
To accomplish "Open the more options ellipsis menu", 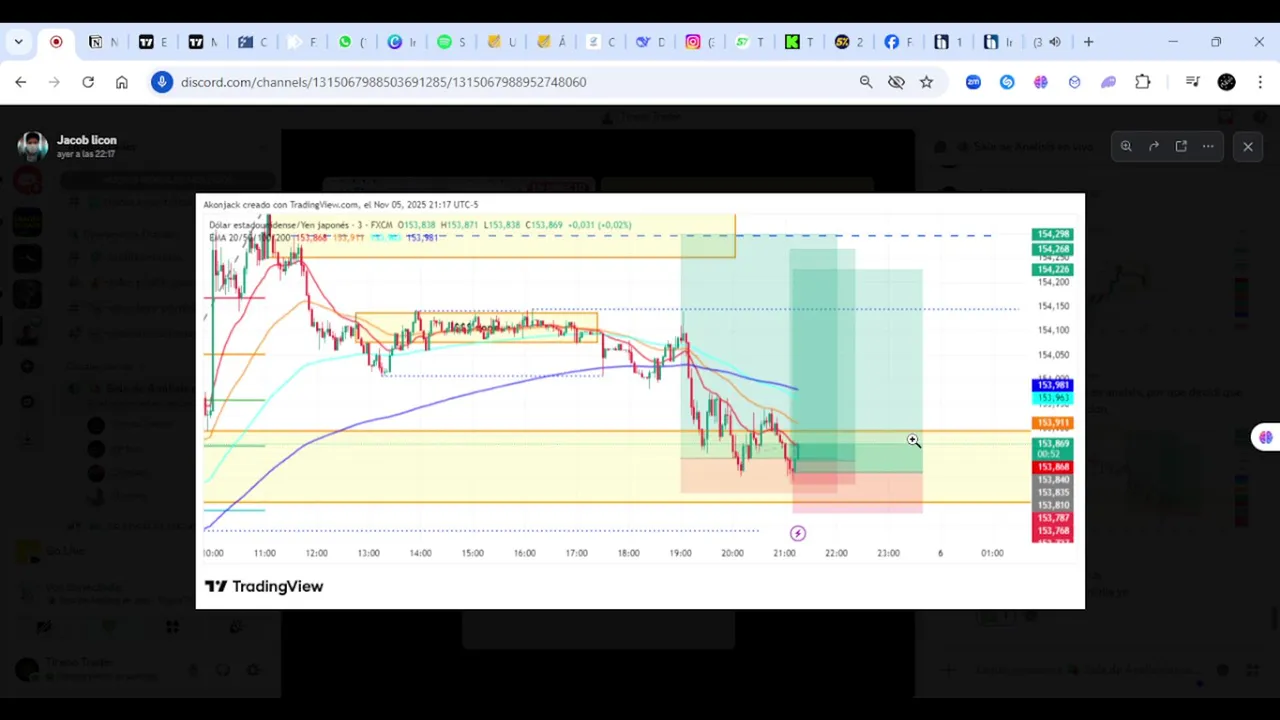I will tap(1208, 146).
